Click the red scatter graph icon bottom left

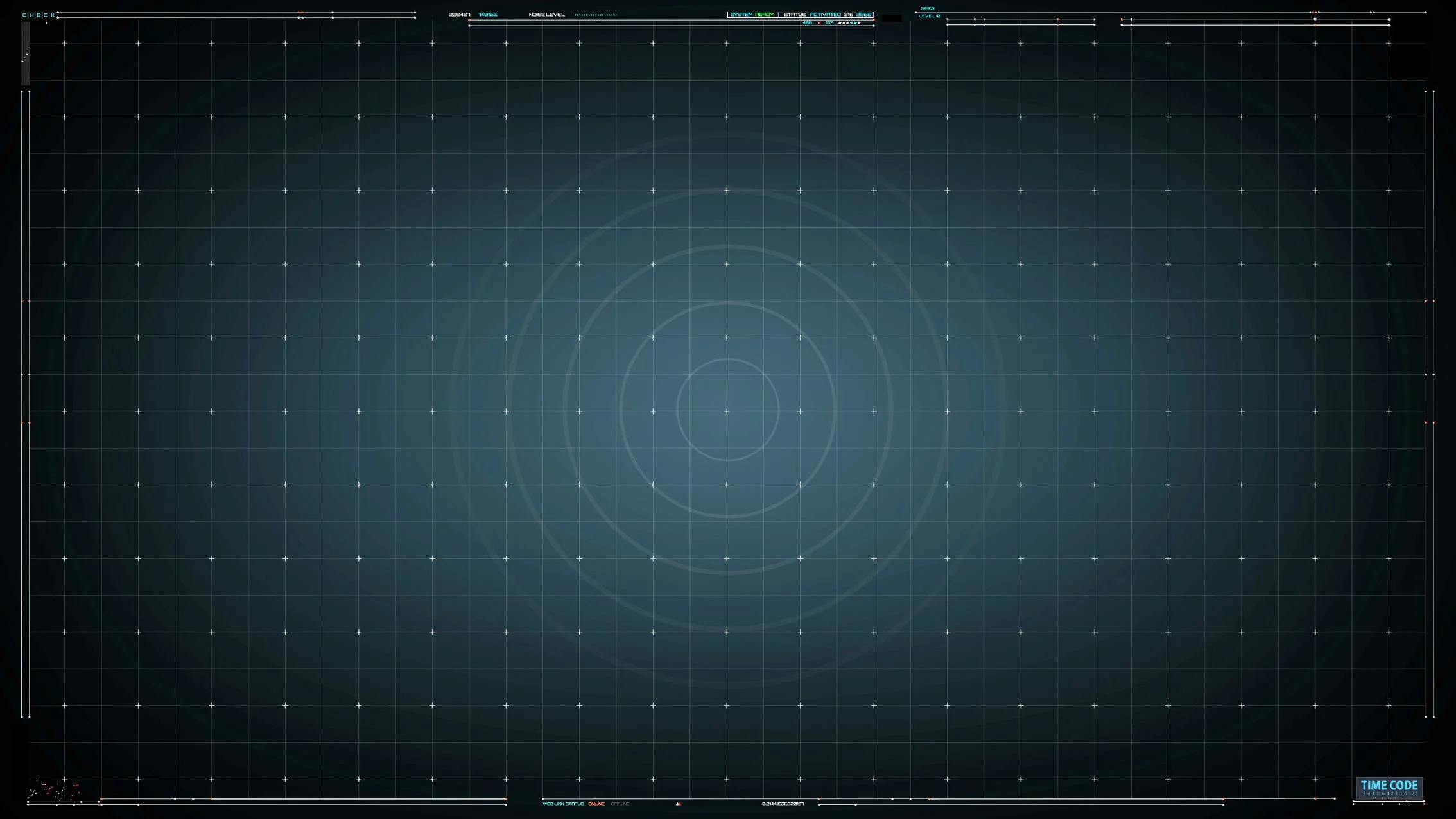click(x=55, y=791)
